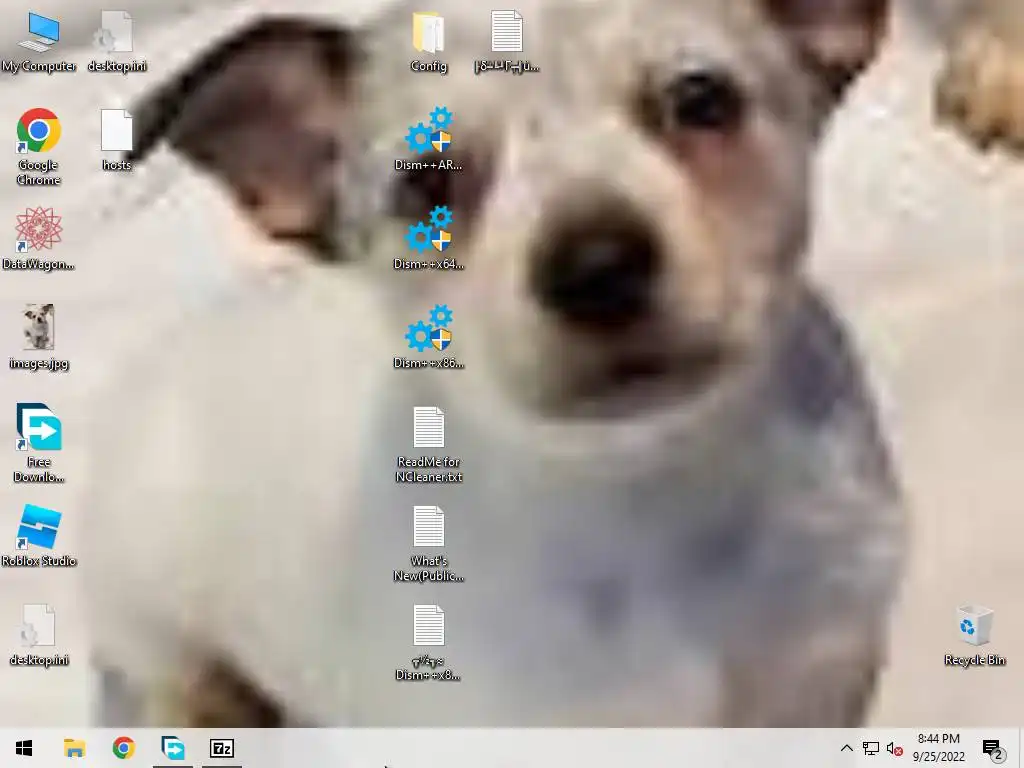Select the desktop.ini file beside My Computer
The image size is (1024, 768).
point(117,42)
